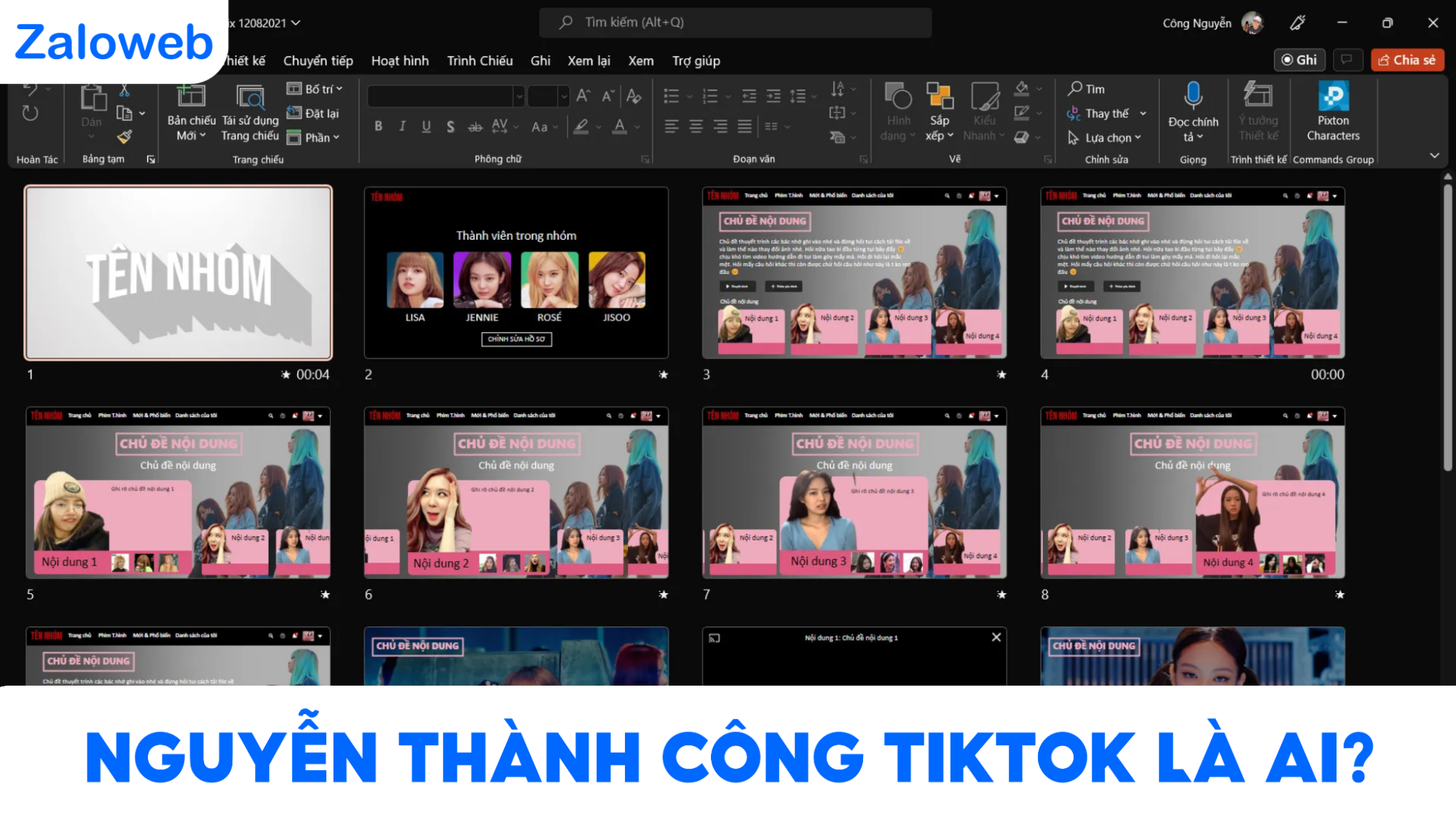Open Pixton Characters add-in
Viewport: 1456px width, 819px height.
[1333, 111]
